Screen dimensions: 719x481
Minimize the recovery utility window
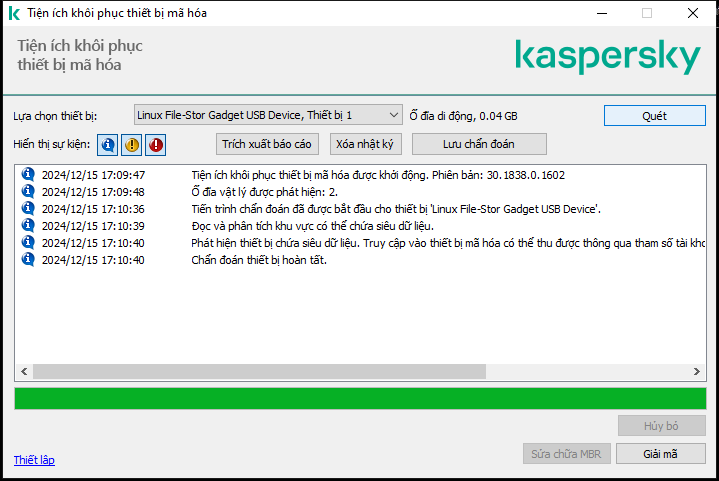pyautogui.click(x=602, y=13)
